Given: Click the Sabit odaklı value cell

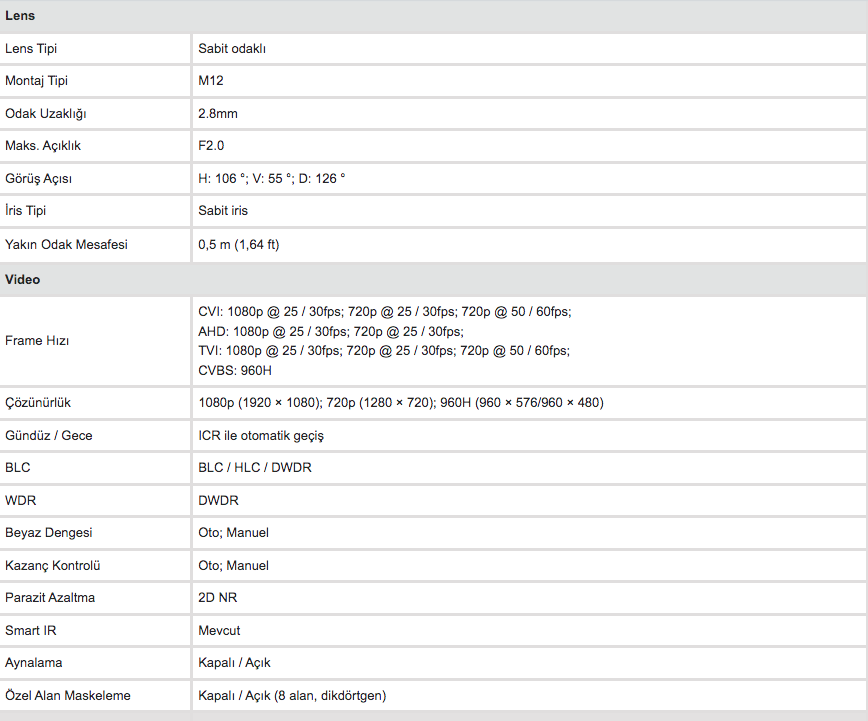Looking at the screenshot, I should click(x=529, y=49).
